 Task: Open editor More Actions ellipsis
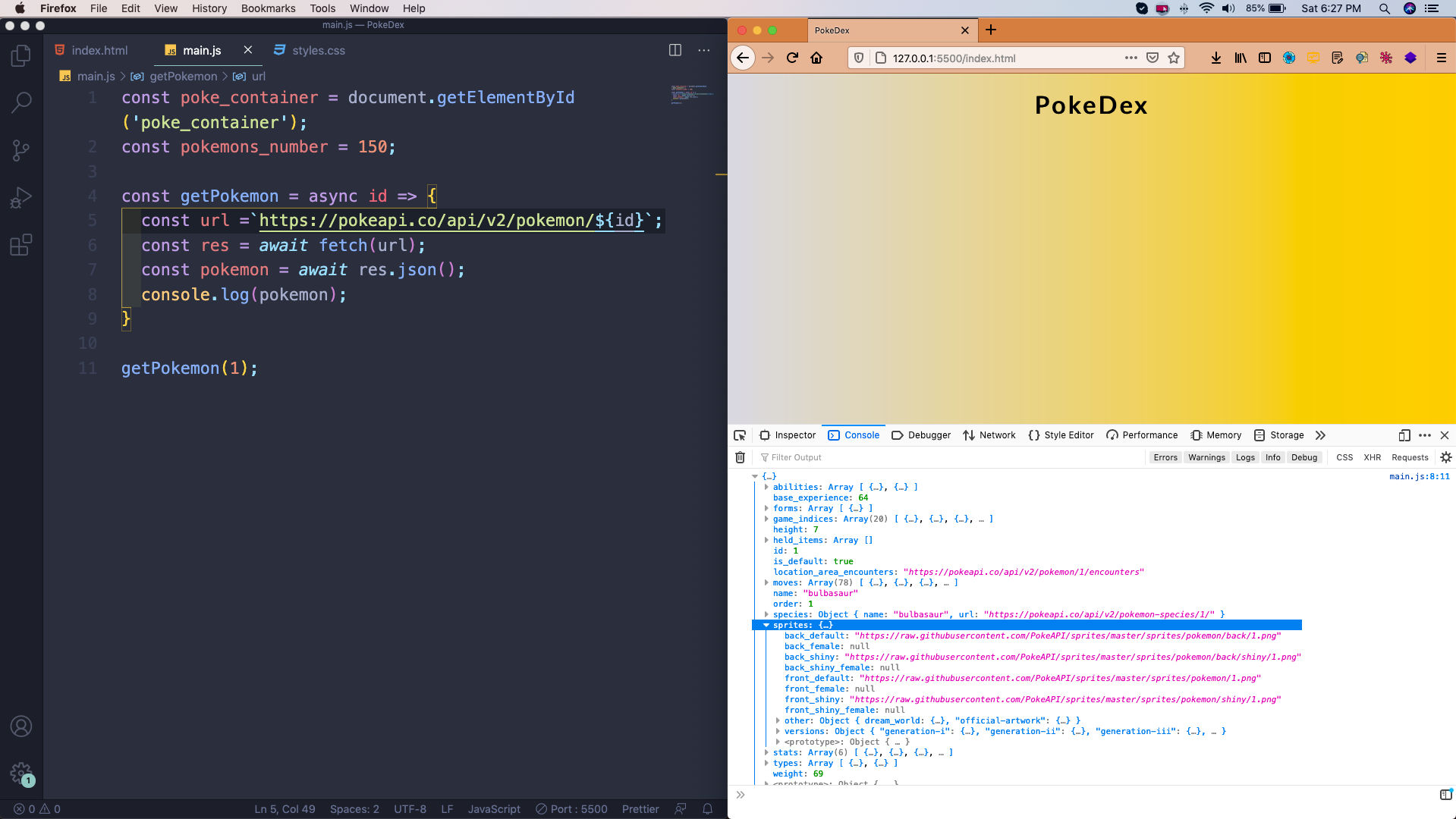pyautogui.click(x=704, y=50)
